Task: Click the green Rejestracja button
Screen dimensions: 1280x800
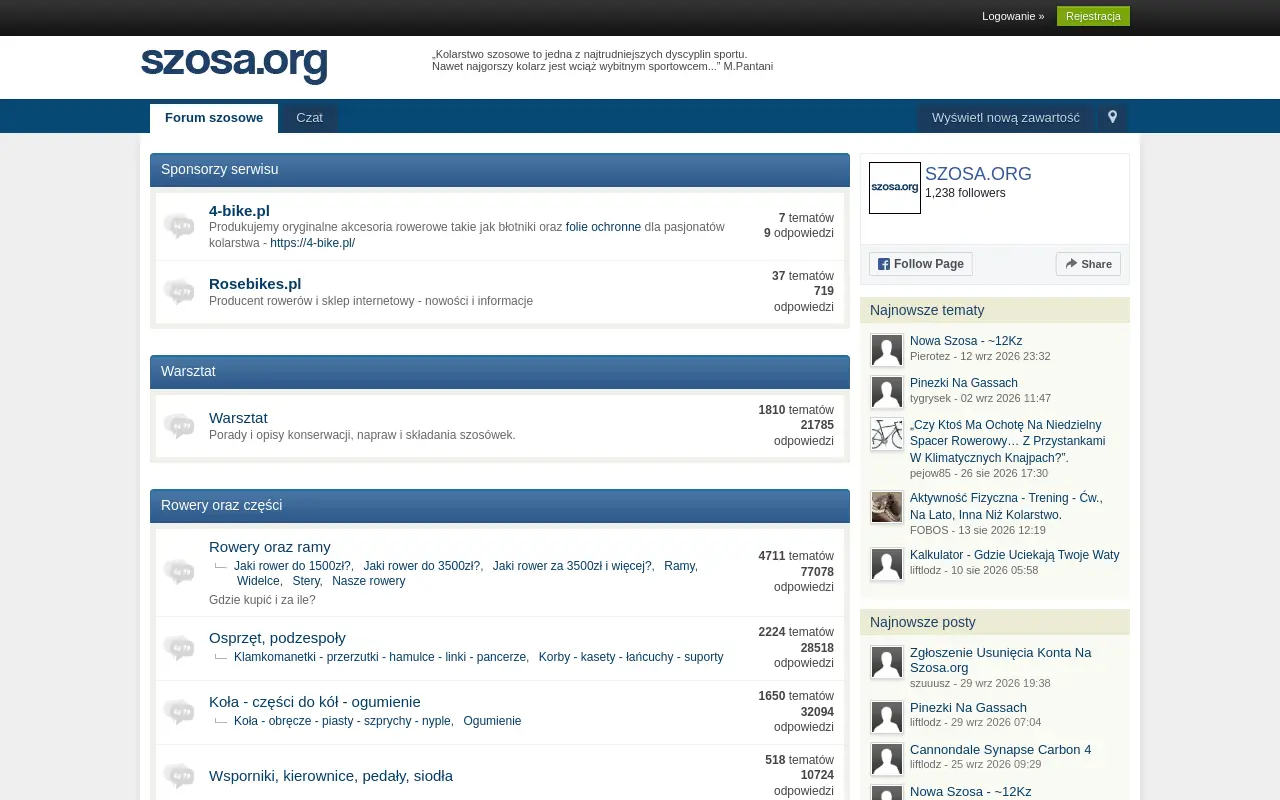Action: [x=1093, y=16]
